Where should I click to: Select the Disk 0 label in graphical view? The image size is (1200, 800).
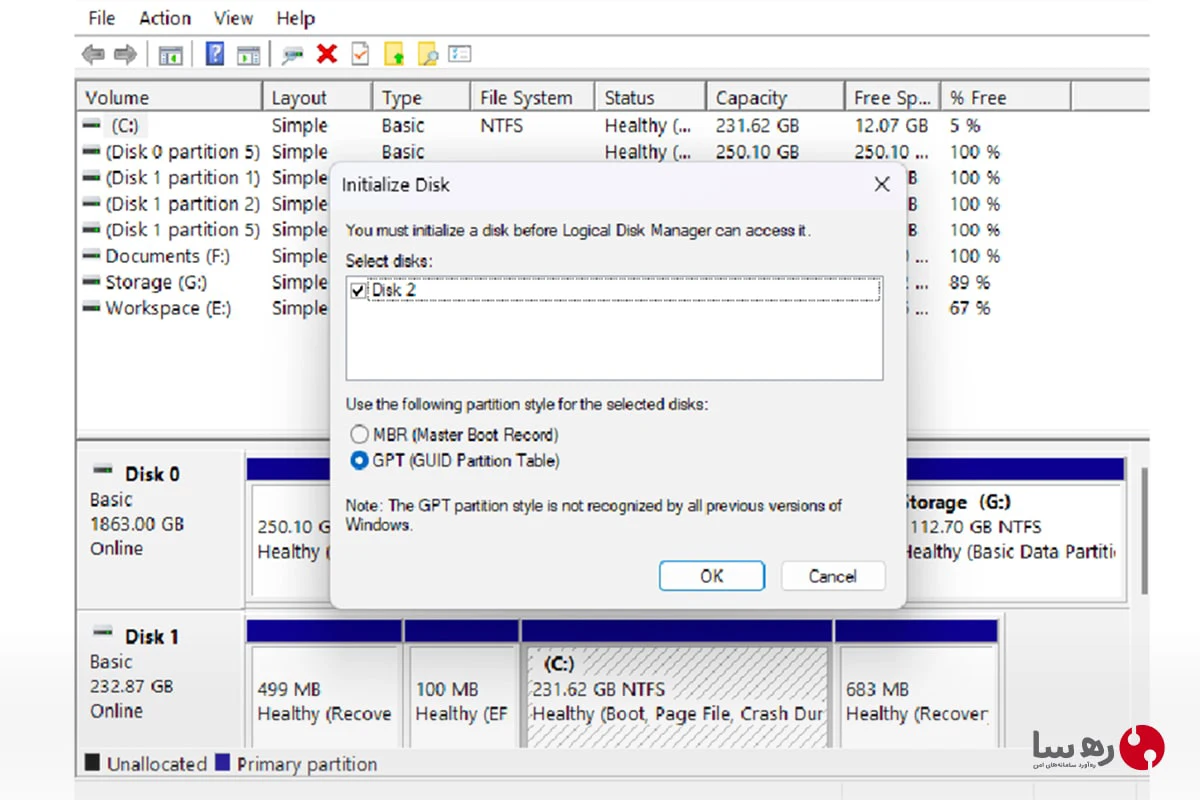(x=152, y=474)
